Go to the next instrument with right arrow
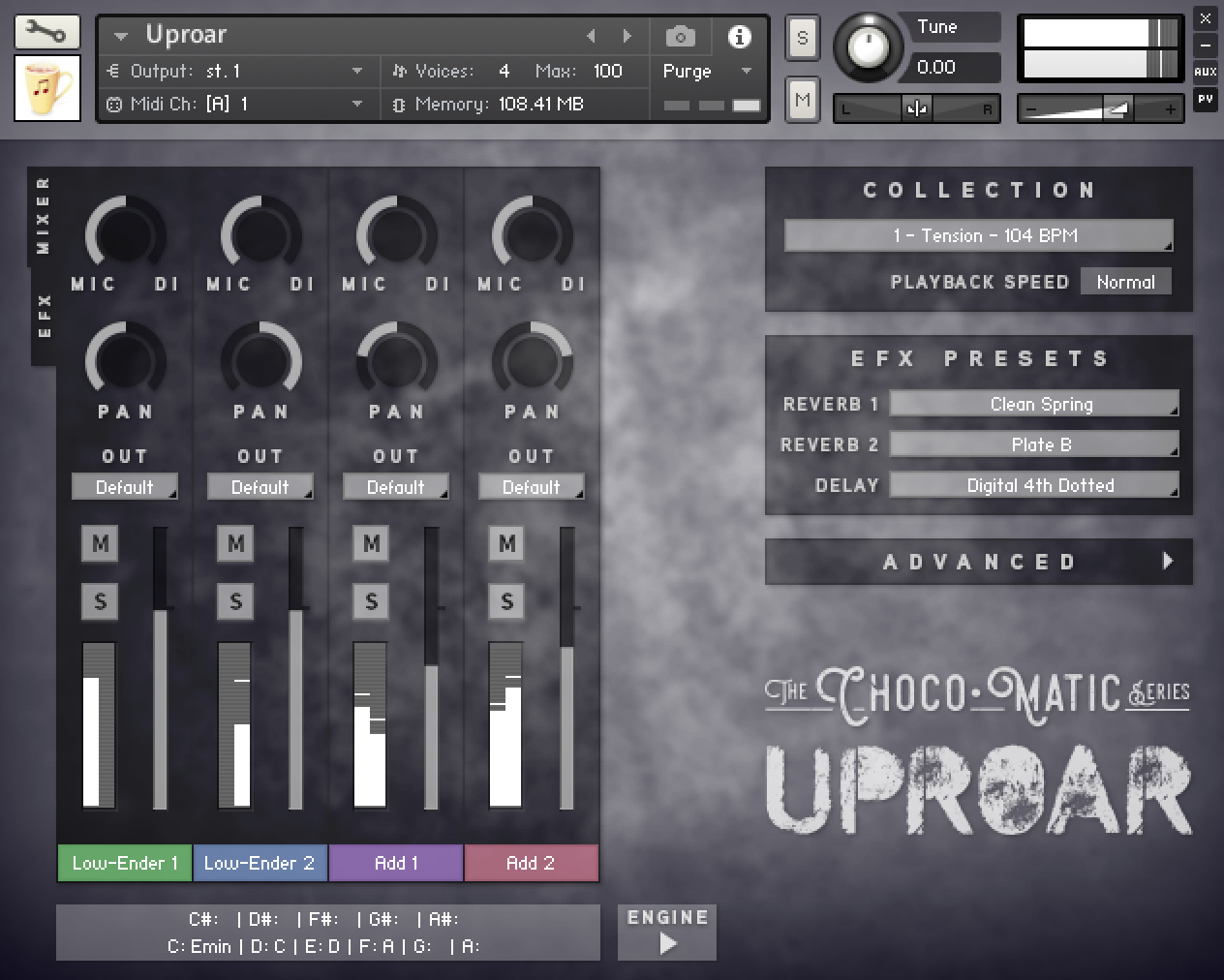Viewport: 1224px width, 980px height. click(x=627, y=37)
